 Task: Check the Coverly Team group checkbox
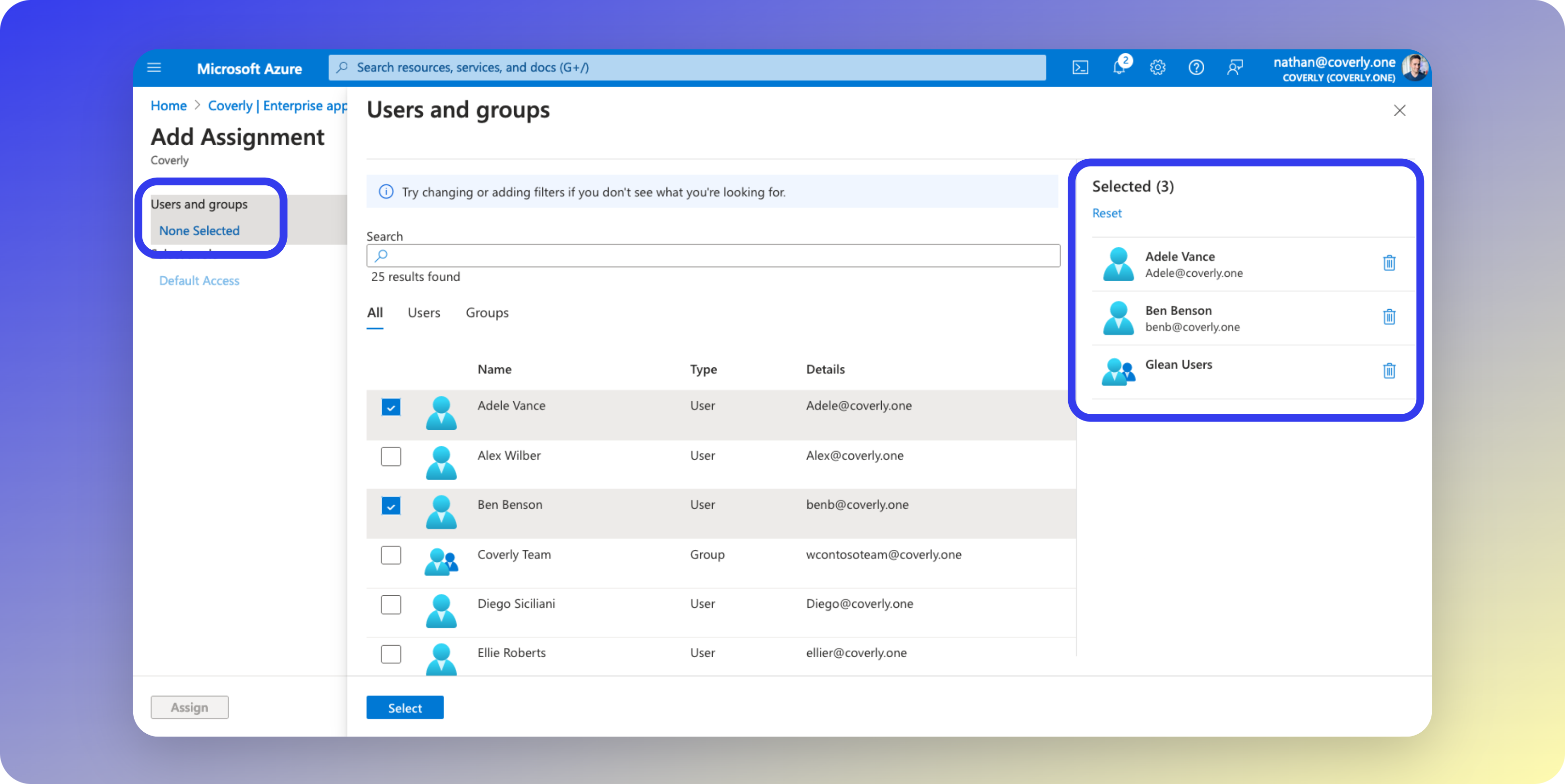click(x=391, y=555)
